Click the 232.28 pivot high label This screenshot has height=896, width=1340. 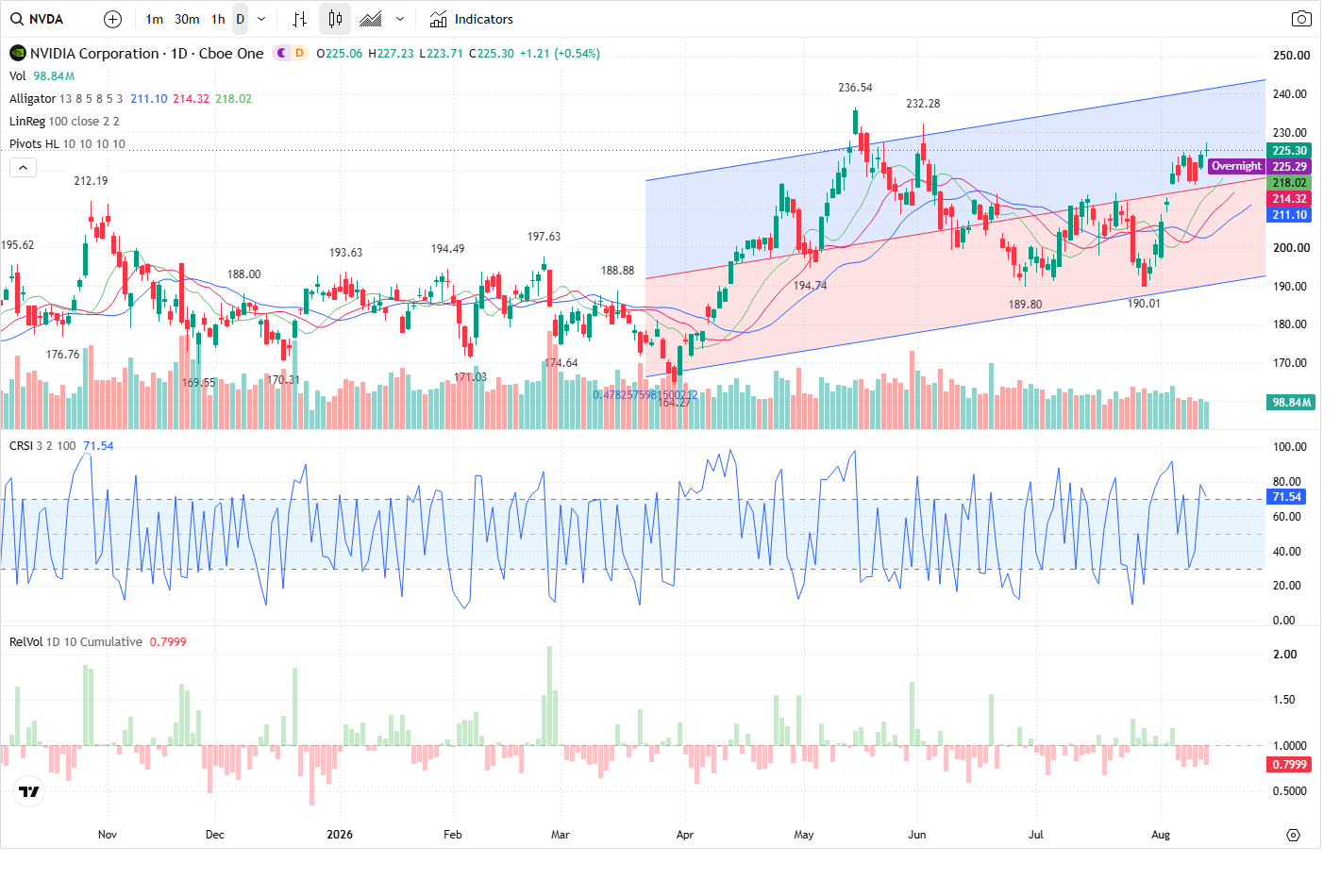click(923, 104)
